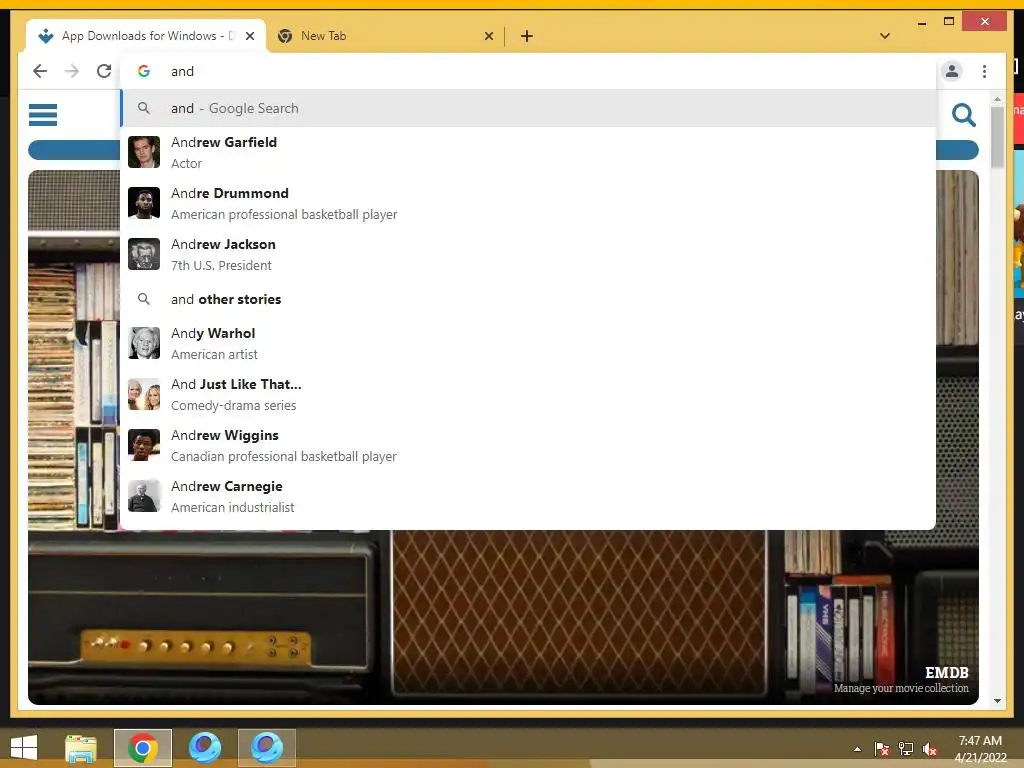Click the Chrome taskbar icon
This screenshot has width=1024, height=768.
tap(143, 748)
